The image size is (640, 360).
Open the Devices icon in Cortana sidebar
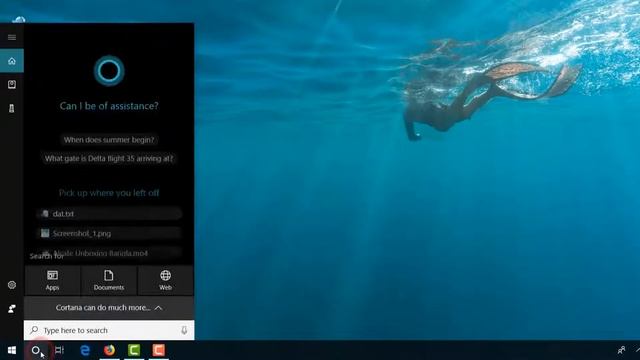[x=12, y=108]
